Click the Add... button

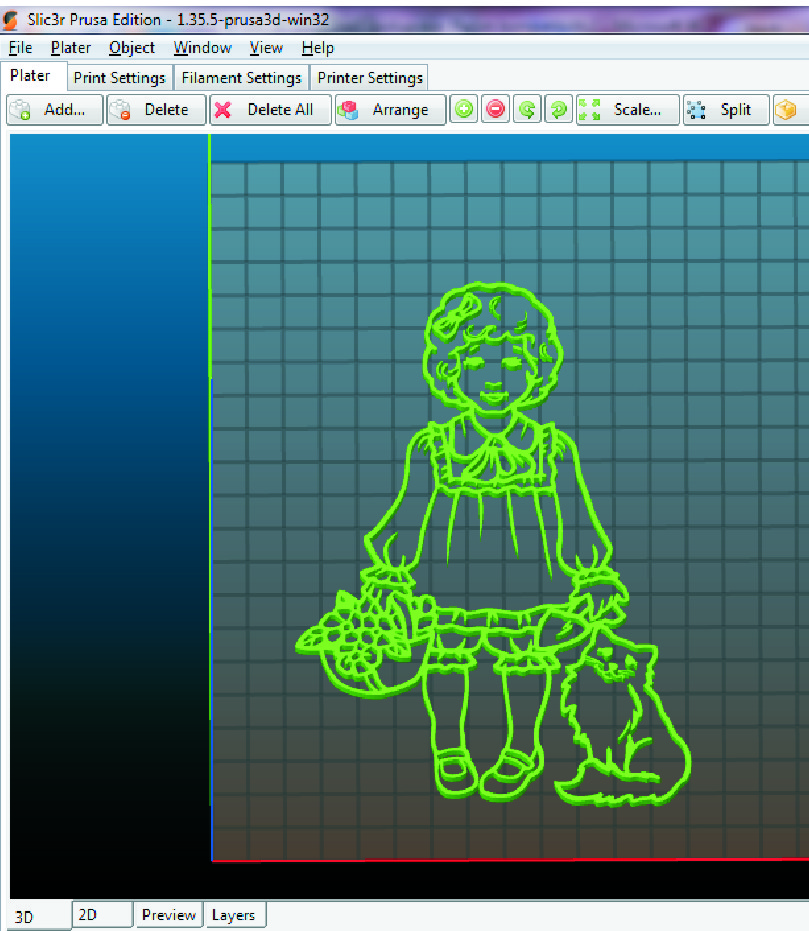pos(55,110)
